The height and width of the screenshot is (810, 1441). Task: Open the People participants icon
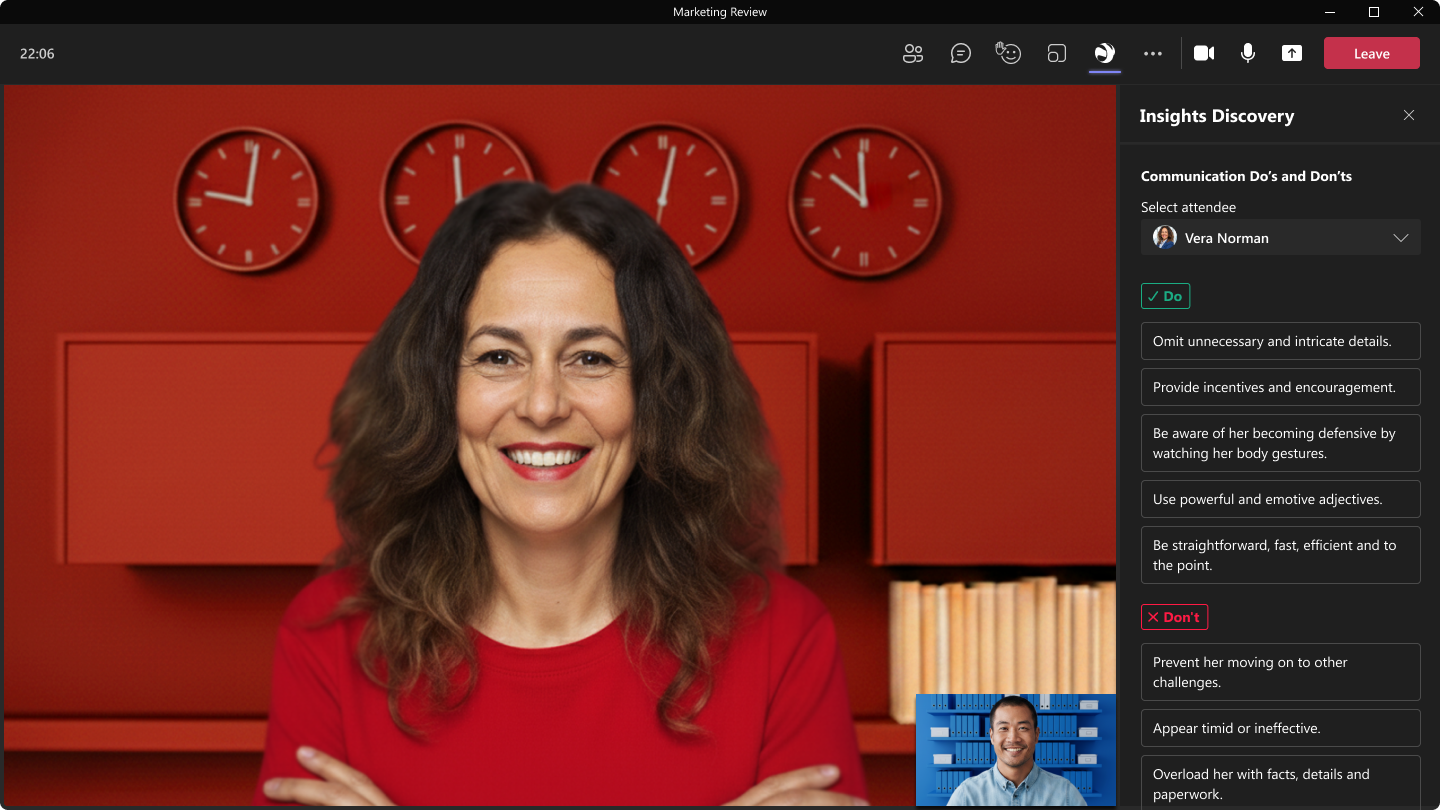912,54
